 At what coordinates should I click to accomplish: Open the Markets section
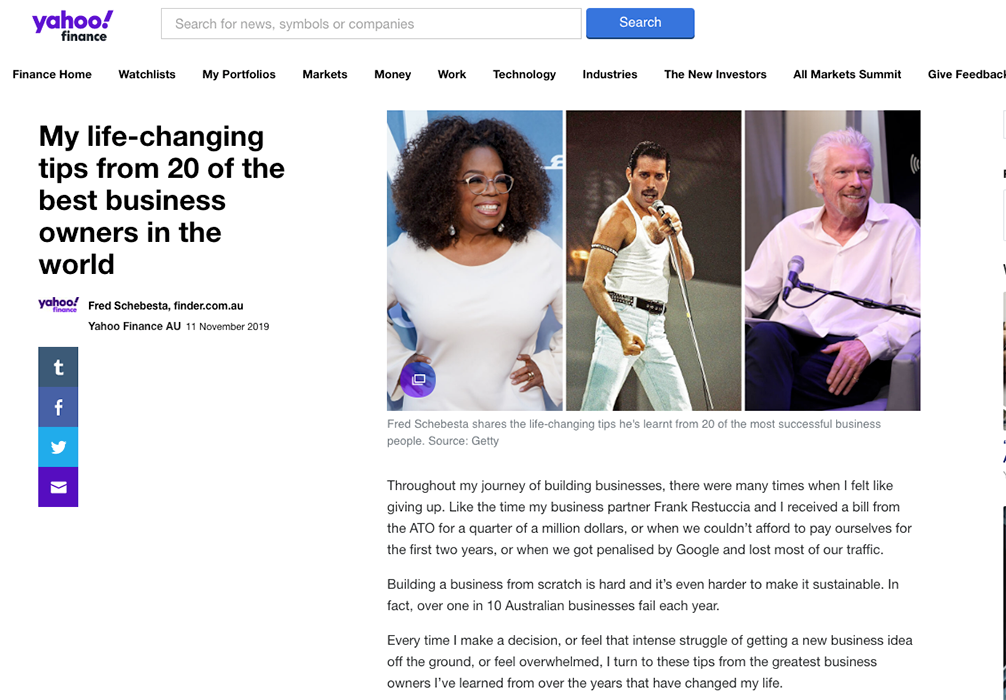(x=325, y=74)
